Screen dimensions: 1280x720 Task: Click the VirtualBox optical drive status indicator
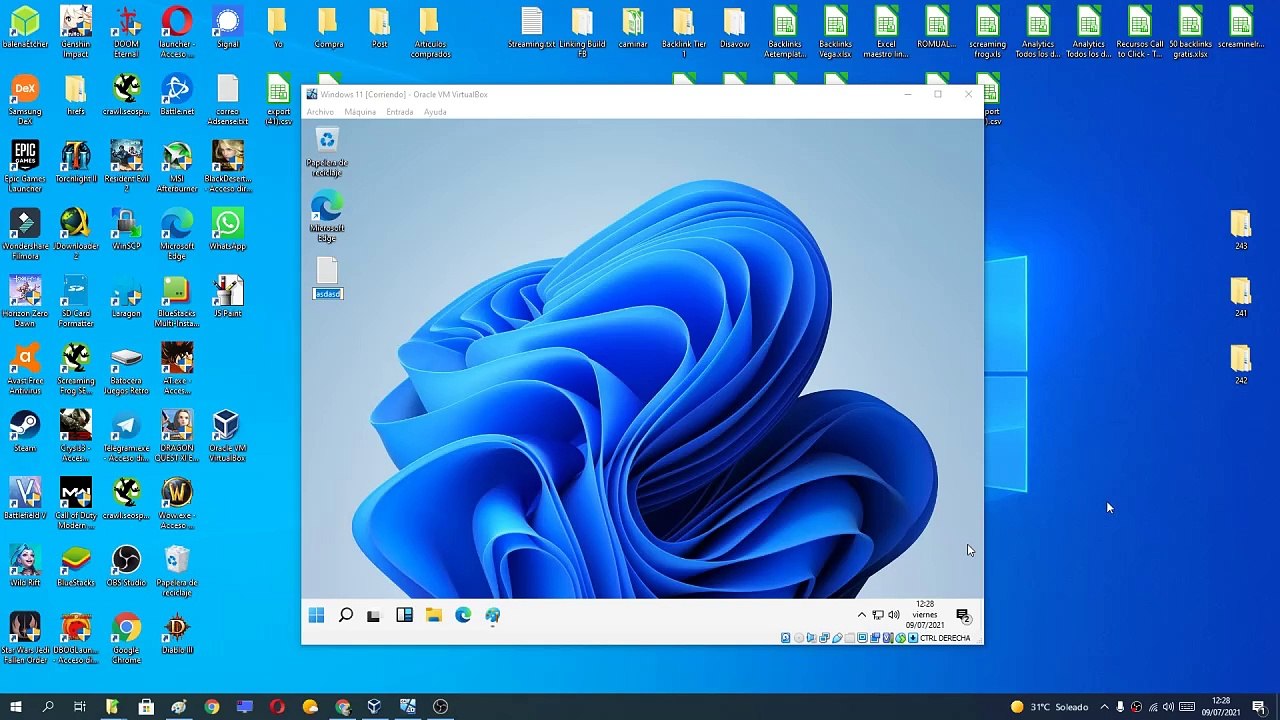[x=799, y=638]
